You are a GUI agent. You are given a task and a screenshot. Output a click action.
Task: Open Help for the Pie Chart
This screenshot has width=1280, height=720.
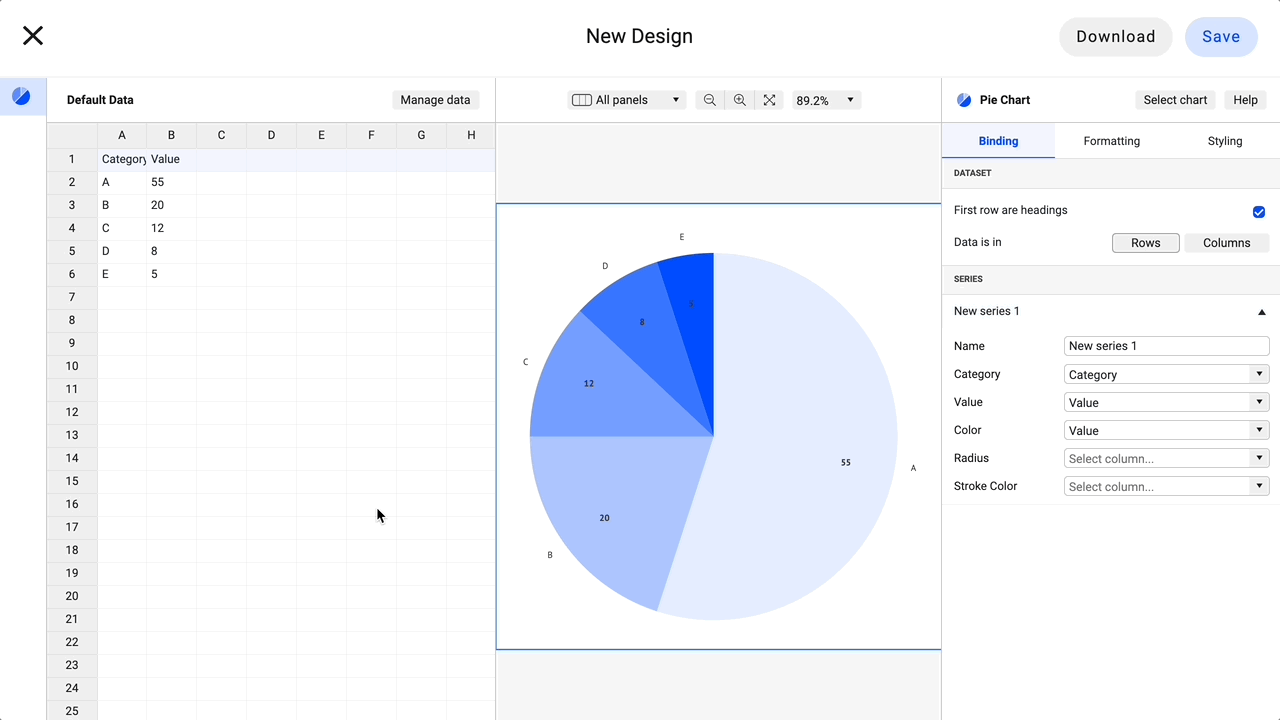(1245, 99)
